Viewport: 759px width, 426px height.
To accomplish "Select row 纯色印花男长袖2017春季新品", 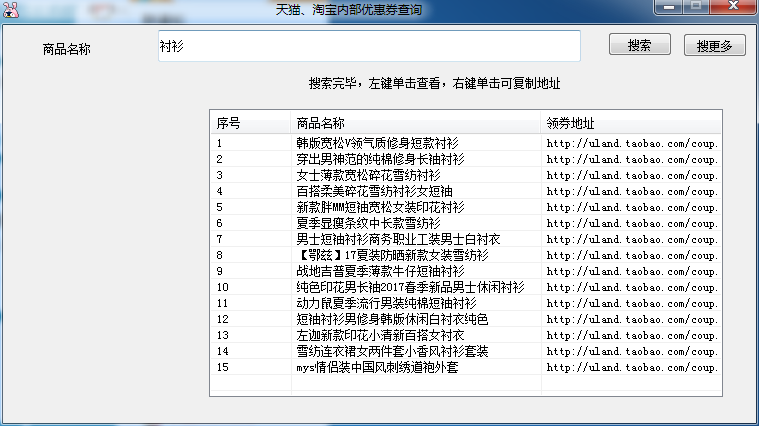I will (410, 287).
